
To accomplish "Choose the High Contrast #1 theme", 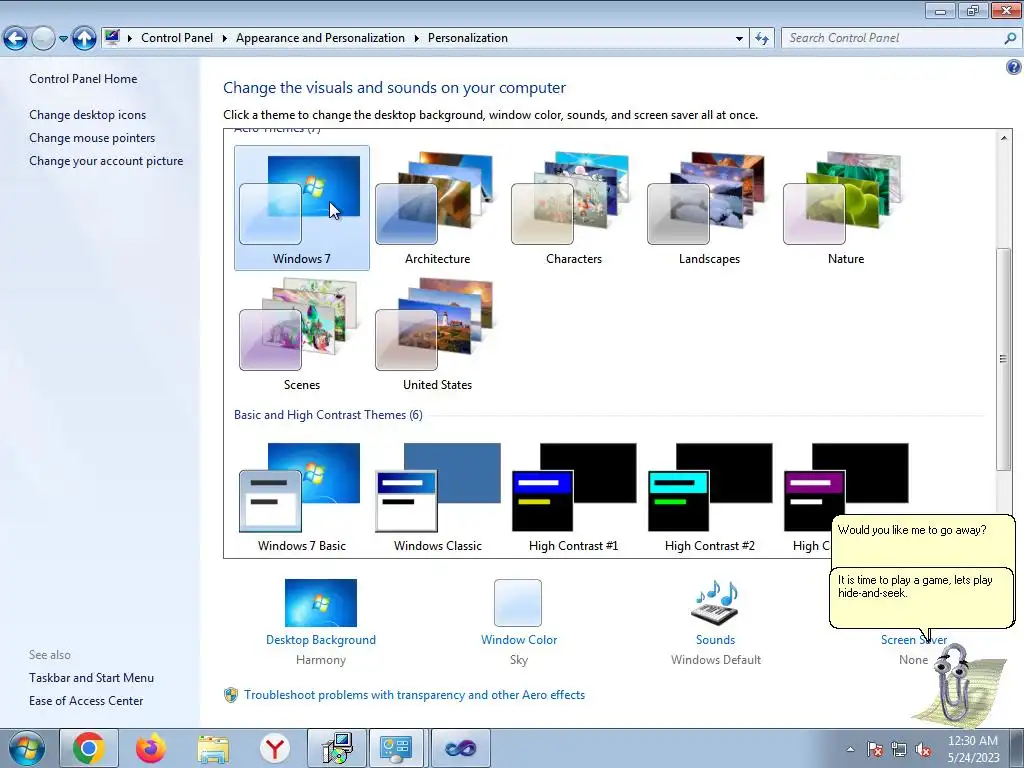I will pos(573,496).
